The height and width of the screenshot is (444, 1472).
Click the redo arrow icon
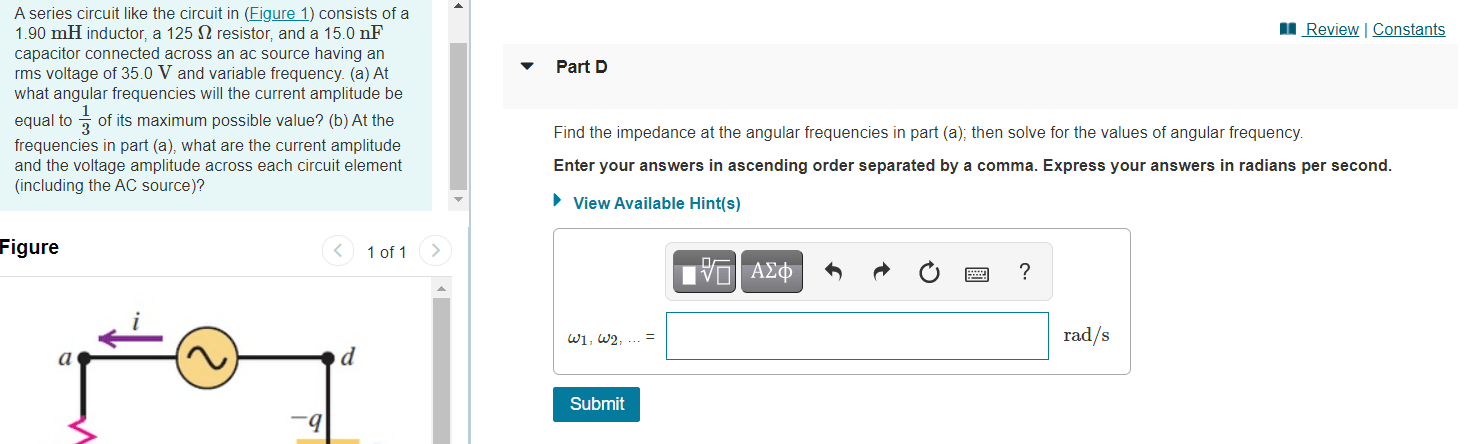881,271
